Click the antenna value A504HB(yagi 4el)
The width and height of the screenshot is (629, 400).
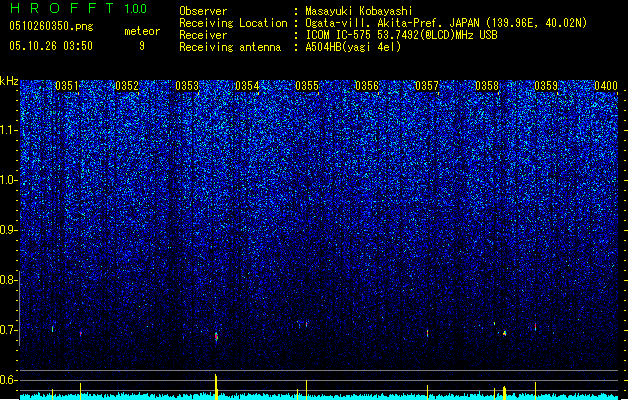(353, 47)
